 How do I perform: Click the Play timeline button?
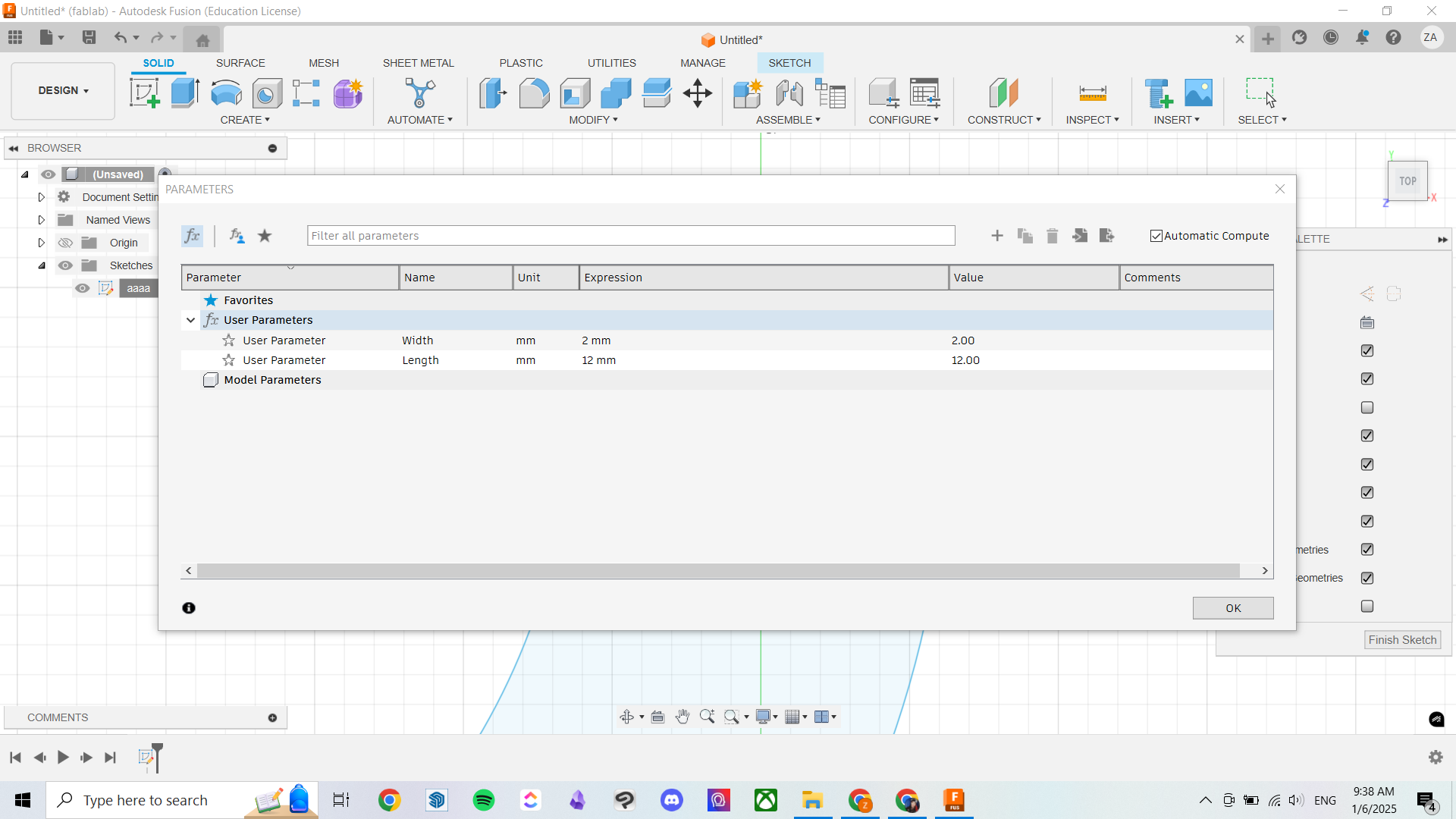coord(63,758)
